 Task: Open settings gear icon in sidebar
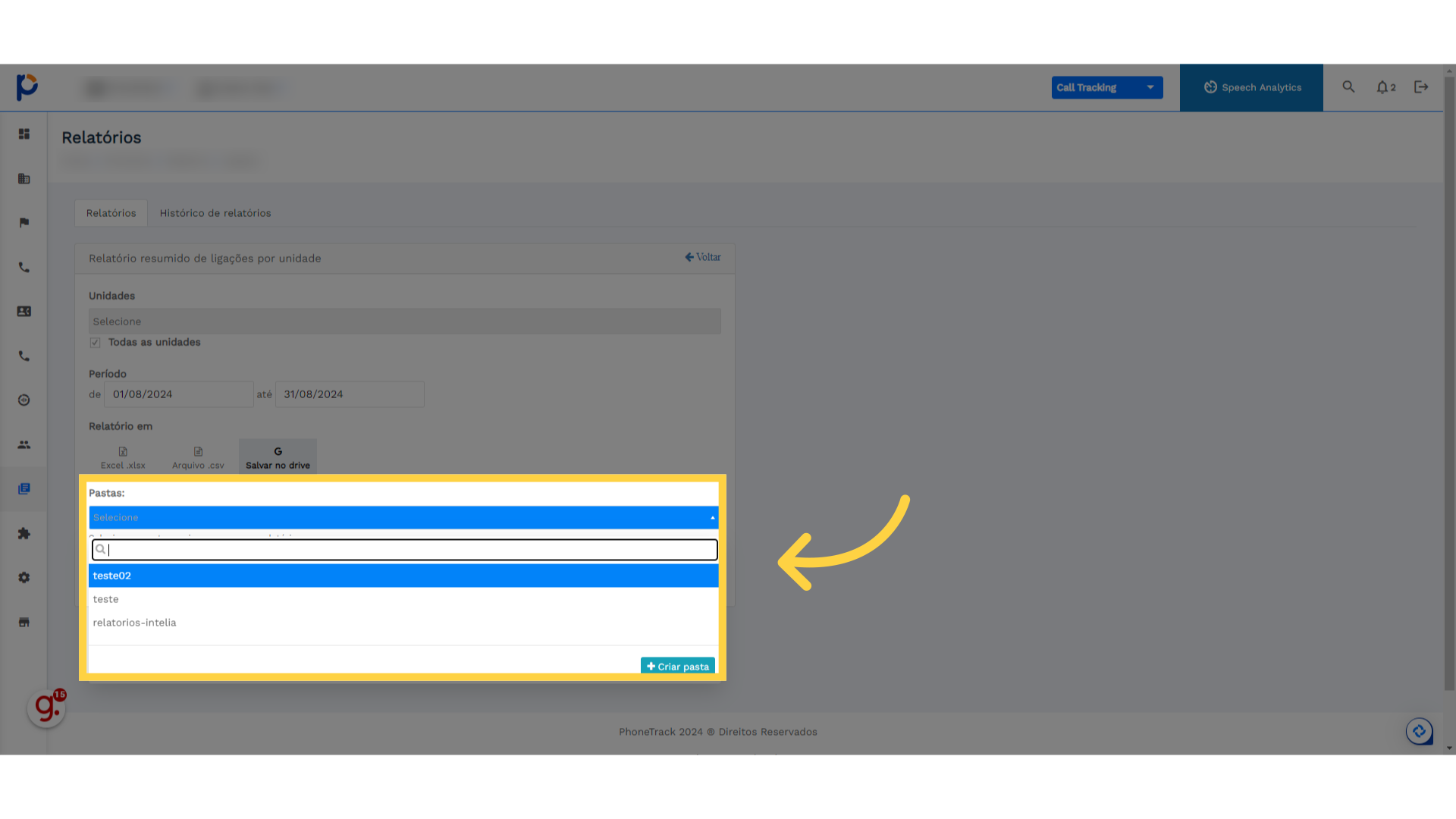(24, 578)
